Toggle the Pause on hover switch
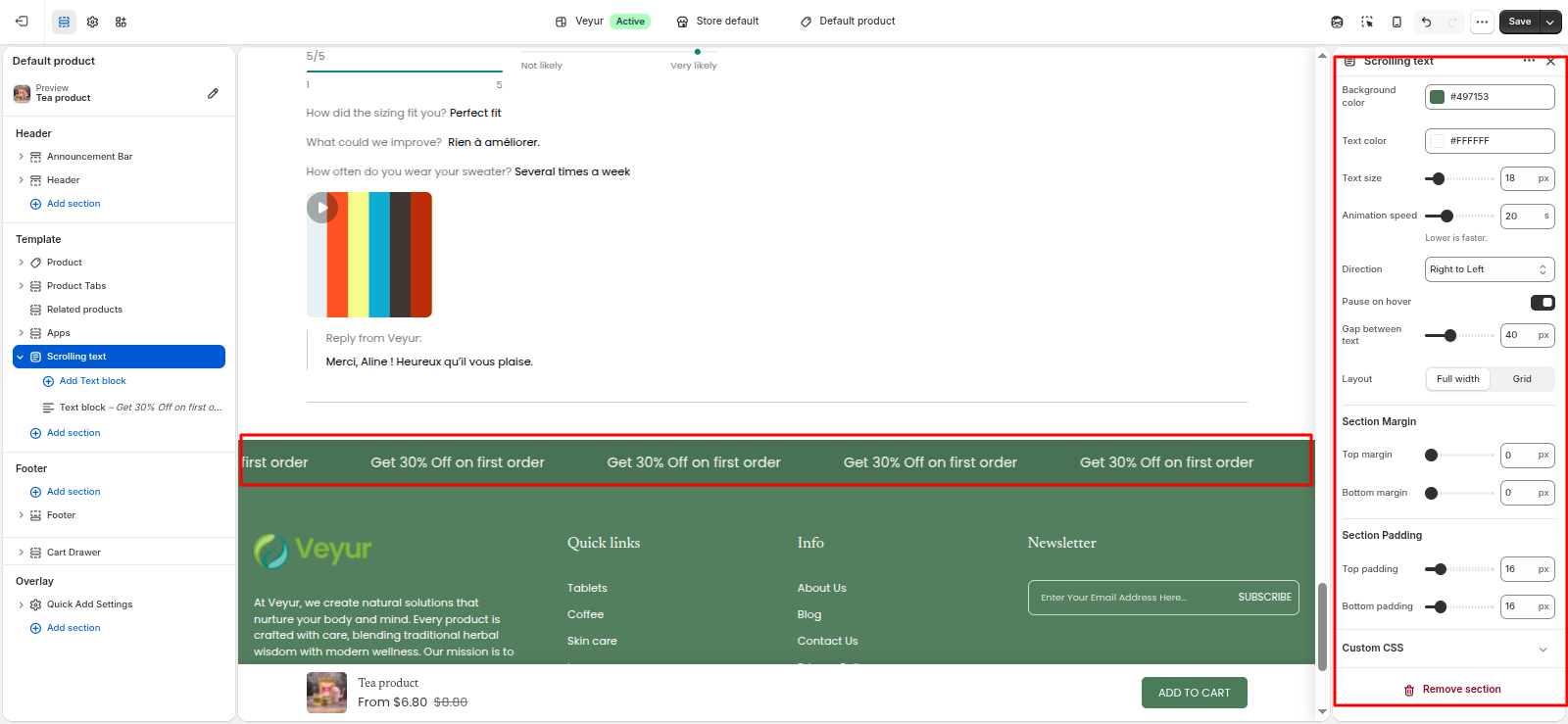Viewport: 1568px width, 724px height. [1543, 302]
